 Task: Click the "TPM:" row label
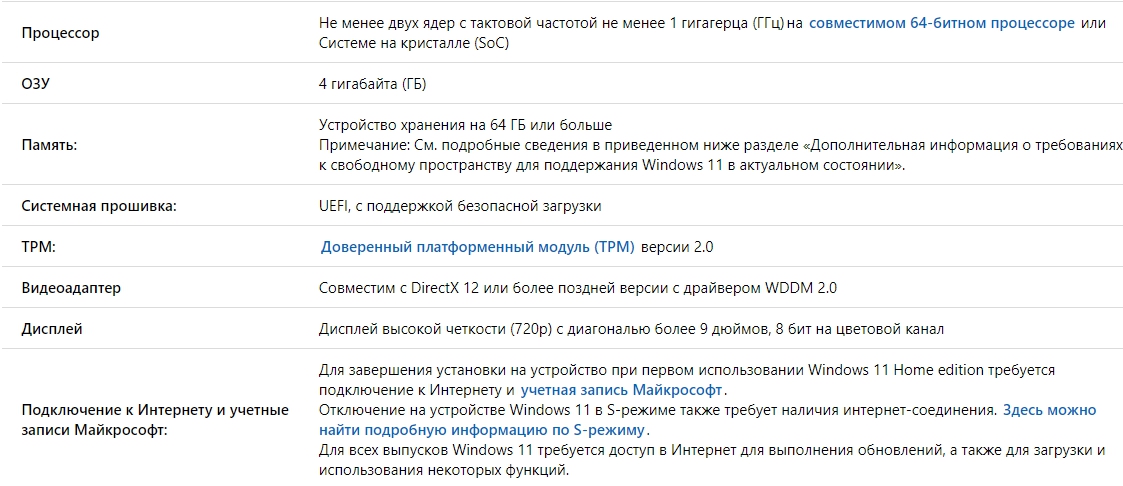click(37, 247)
